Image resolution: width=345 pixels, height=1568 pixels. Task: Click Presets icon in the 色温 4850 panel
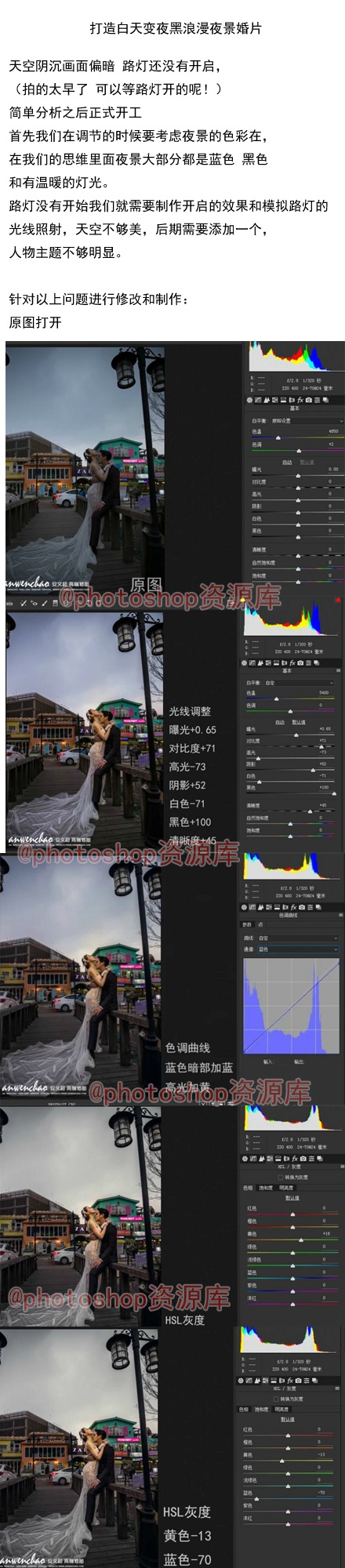[x=317, y=401]
